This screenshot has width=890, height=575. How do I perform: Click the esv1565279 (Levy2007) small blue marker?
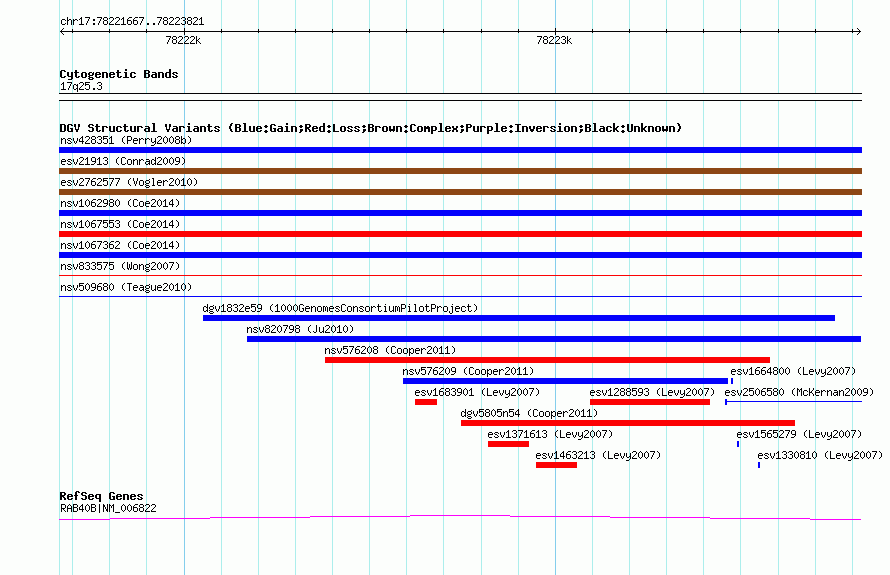pyautogui.click(x=738, y=444)
